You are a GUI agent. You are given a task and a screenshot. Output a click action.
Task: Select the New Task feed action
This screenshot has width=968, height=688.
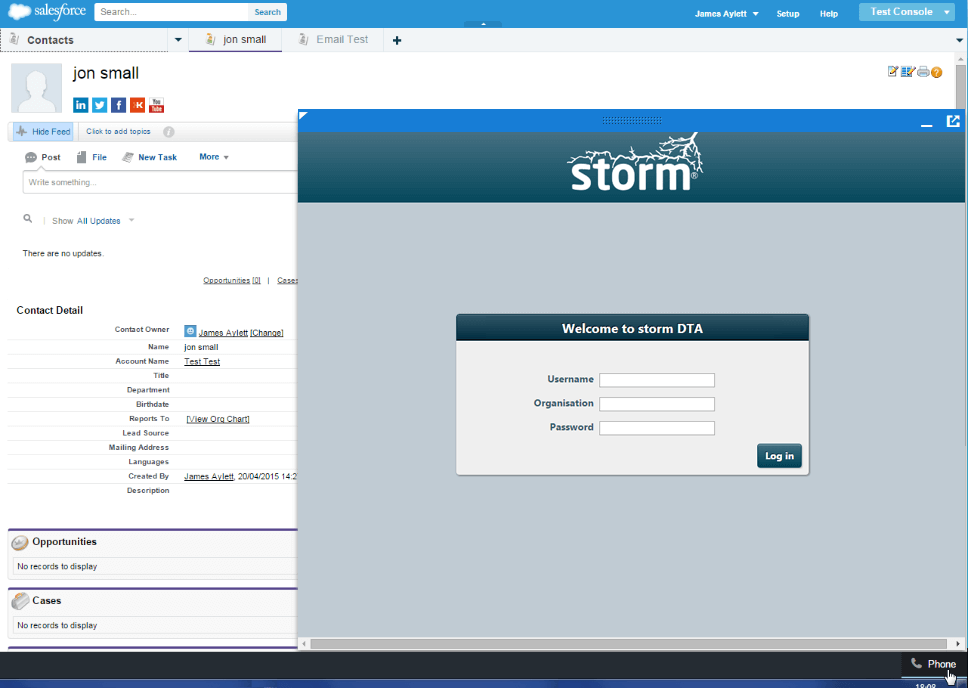point(149,157)
